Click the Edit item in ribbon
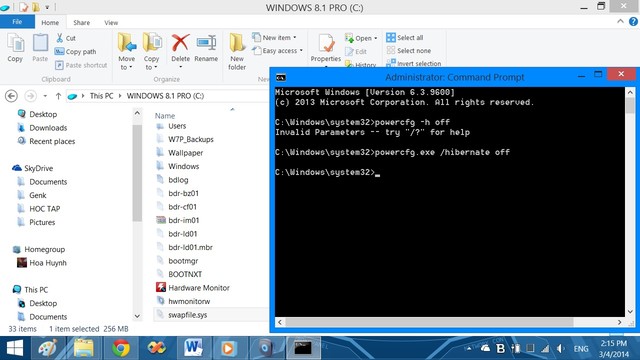 [x=356, y=51]
